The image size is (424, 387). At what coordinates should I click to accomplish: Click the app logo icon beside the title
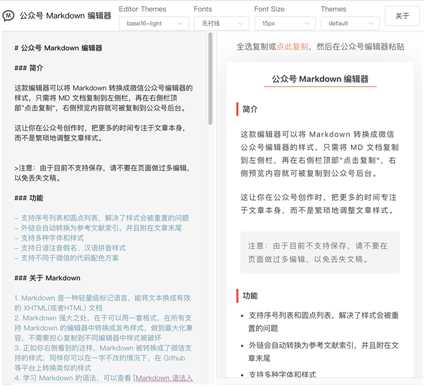(8, 16)
